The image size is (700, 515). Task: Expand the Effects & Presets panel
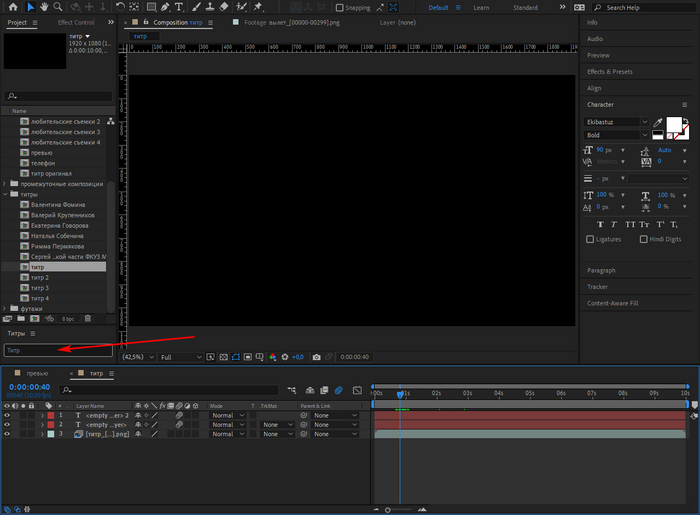609,72
